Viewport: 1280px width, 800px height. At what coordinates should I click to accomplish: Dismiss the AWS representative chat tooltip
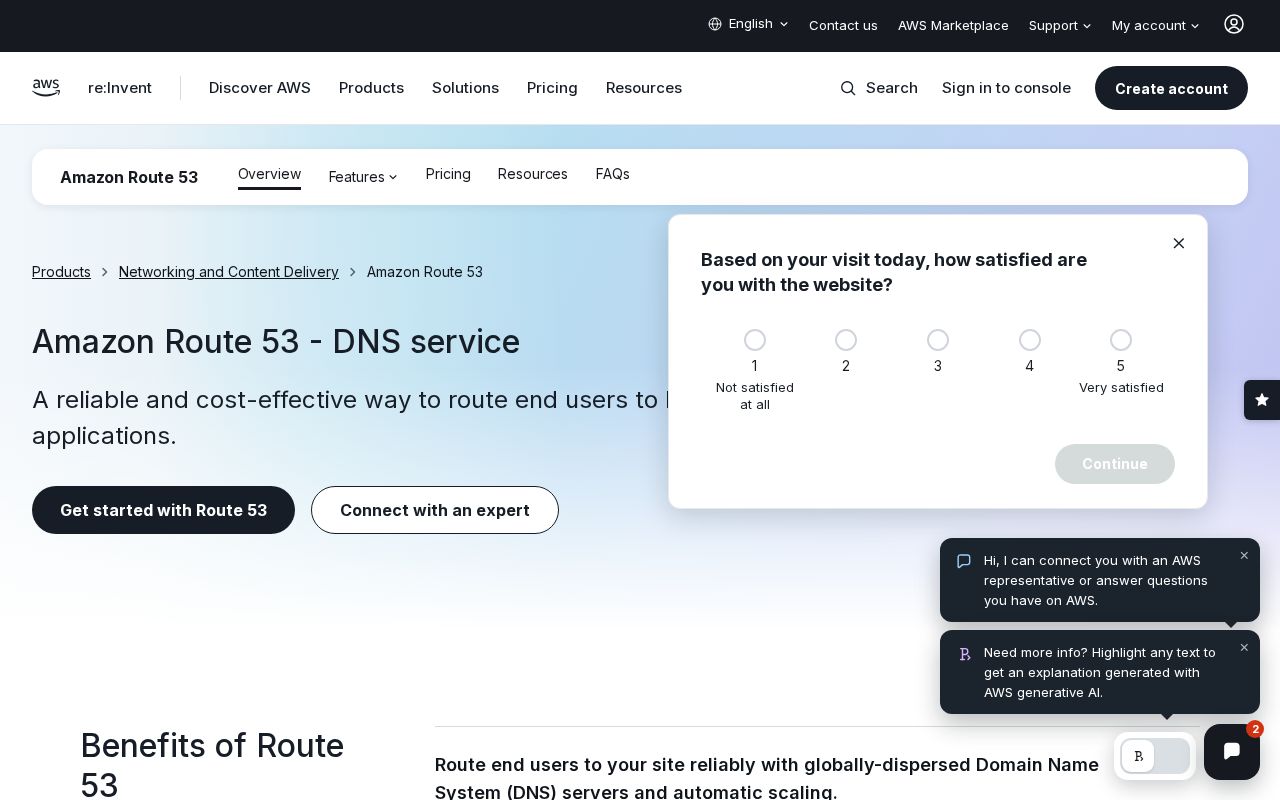pyautogui.click(x=1244, y=556)
